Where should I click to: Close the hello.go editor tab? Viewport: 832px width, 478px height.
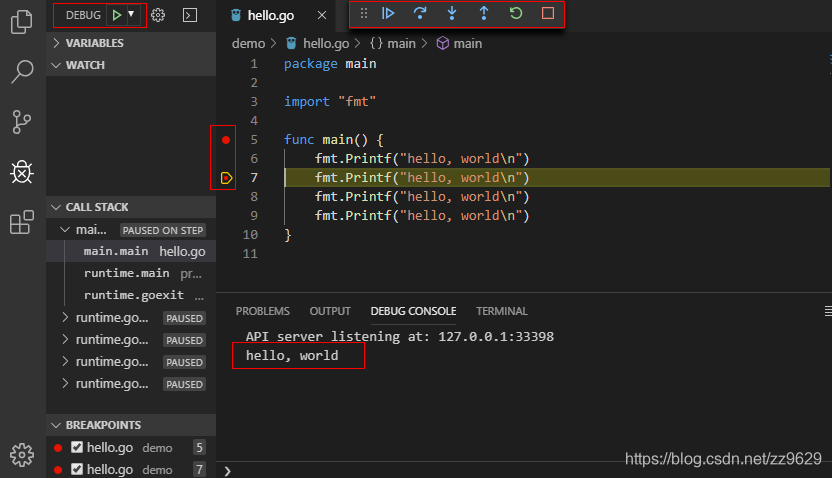322,15
